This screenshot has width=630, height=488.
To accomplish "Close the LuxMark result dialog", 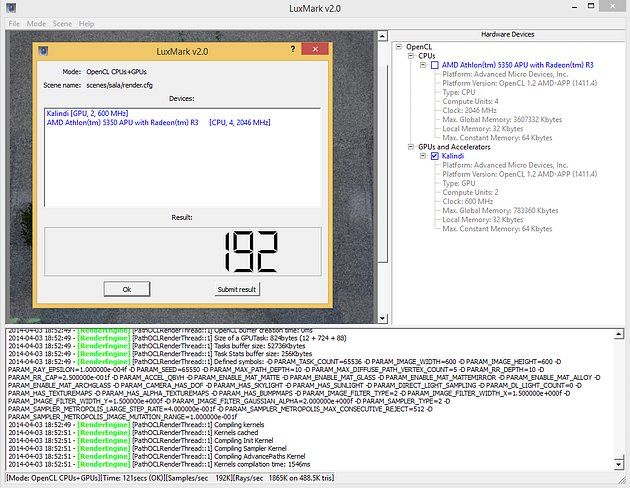I will pos(315,49).
